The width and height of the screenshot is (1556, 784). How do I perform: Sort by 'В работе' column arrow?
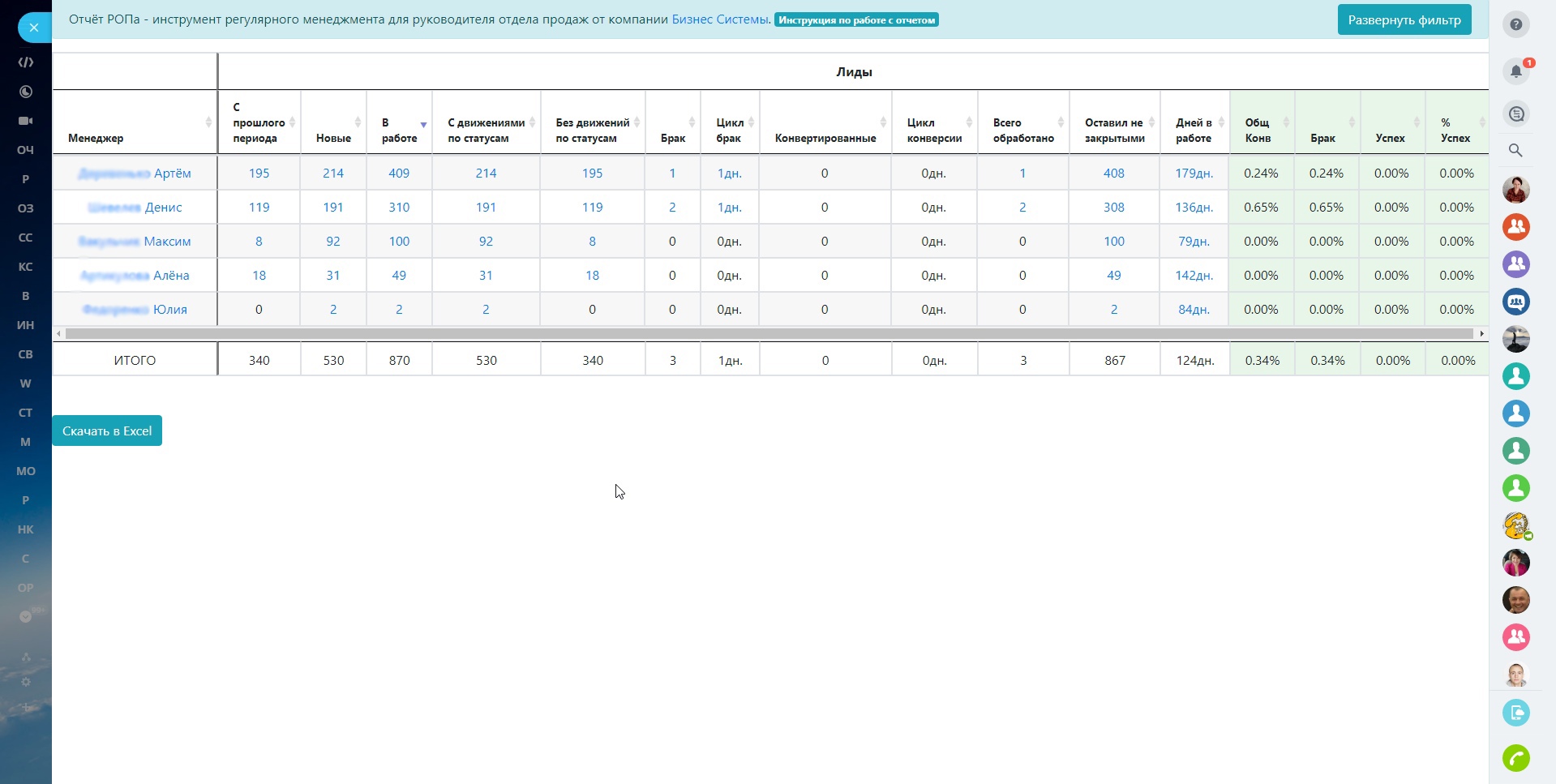423,124
